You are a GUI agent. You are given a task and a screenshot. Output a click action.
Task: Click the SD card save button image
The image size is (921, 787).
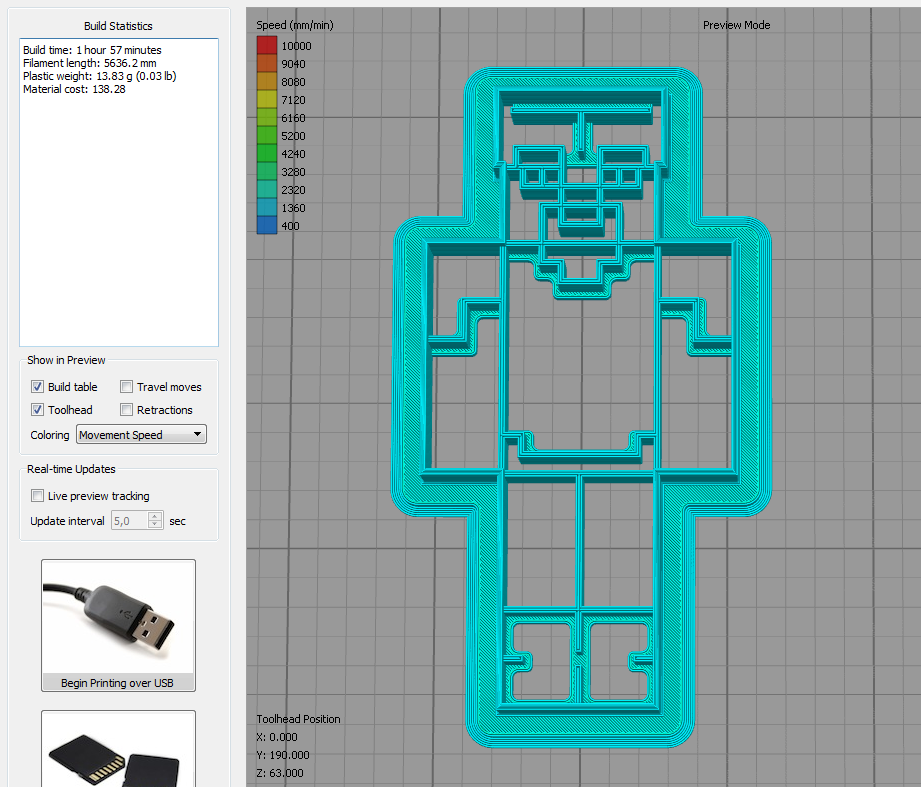coord(118,749)
